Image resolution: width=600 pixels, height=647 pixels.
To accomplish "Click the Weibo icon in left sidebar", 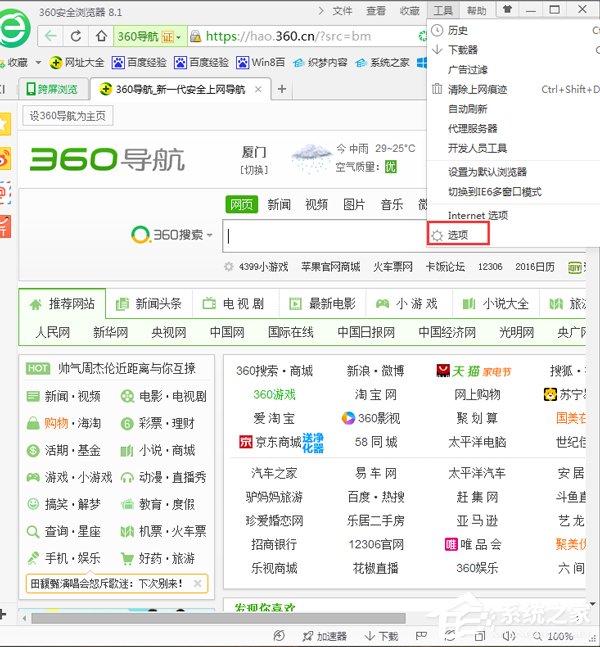I will (5, 157).
